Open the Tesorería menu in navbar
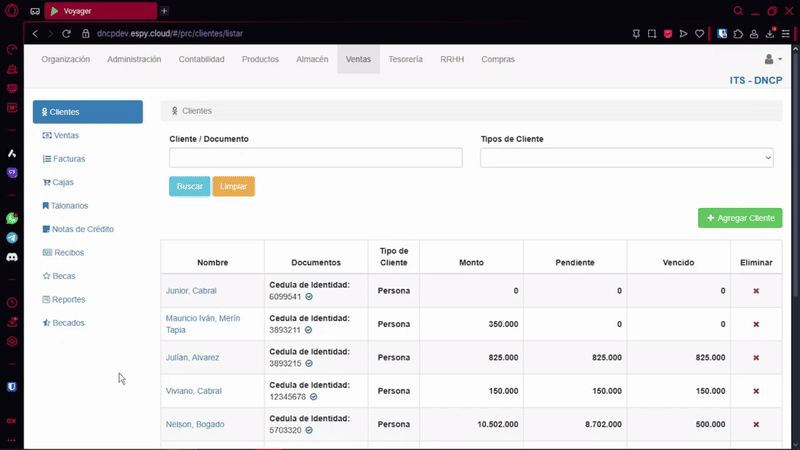 pos(405,59)
